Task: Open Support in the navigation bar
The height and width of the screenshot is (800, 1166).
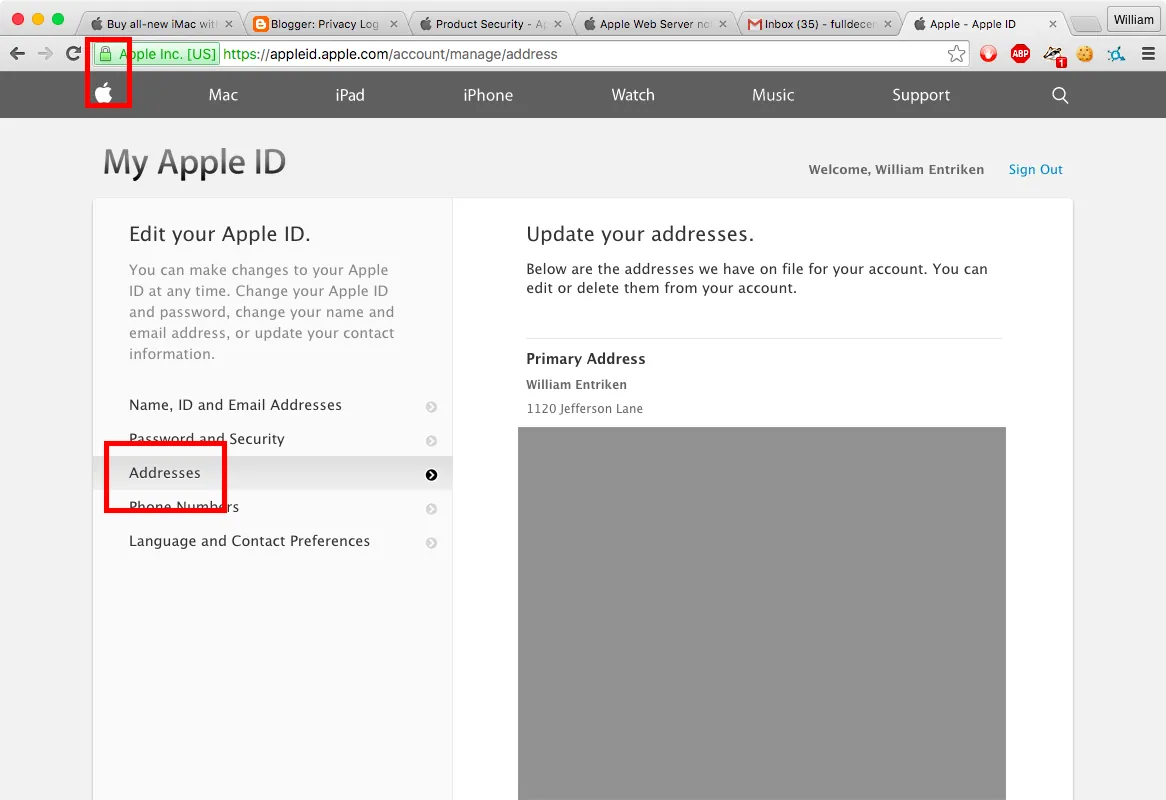Action: coord(921,95)
